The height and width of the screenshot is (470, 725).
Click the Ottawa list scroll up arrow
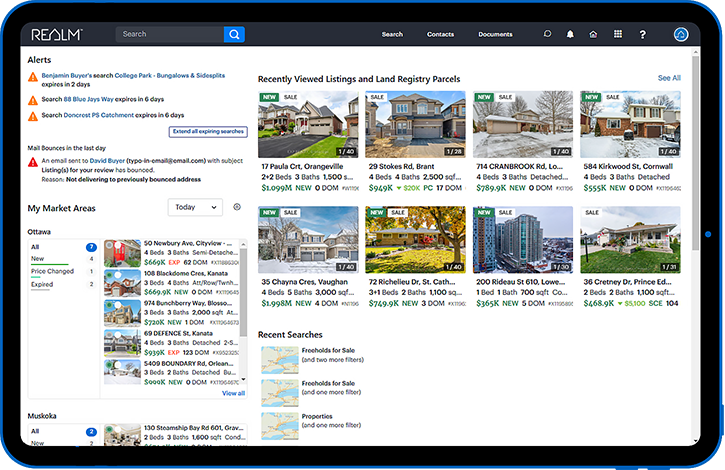pyautogui.click(x=244, y=244)
